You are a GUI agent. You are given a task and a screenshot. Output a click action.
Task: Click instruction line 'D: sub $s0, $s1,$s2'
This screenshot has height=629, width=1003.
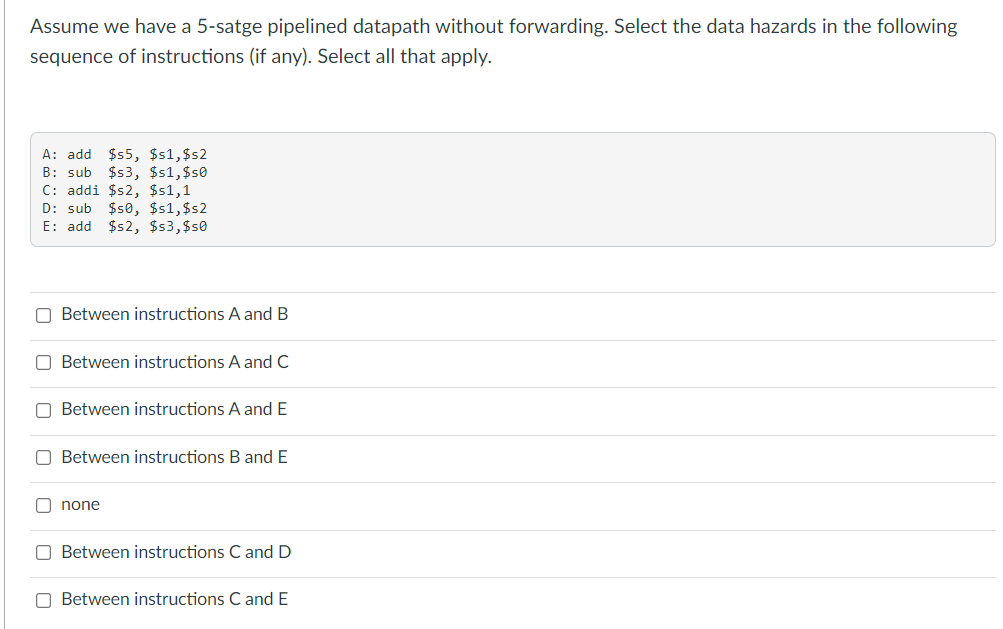pyautogui.click(x=124, y=208)
